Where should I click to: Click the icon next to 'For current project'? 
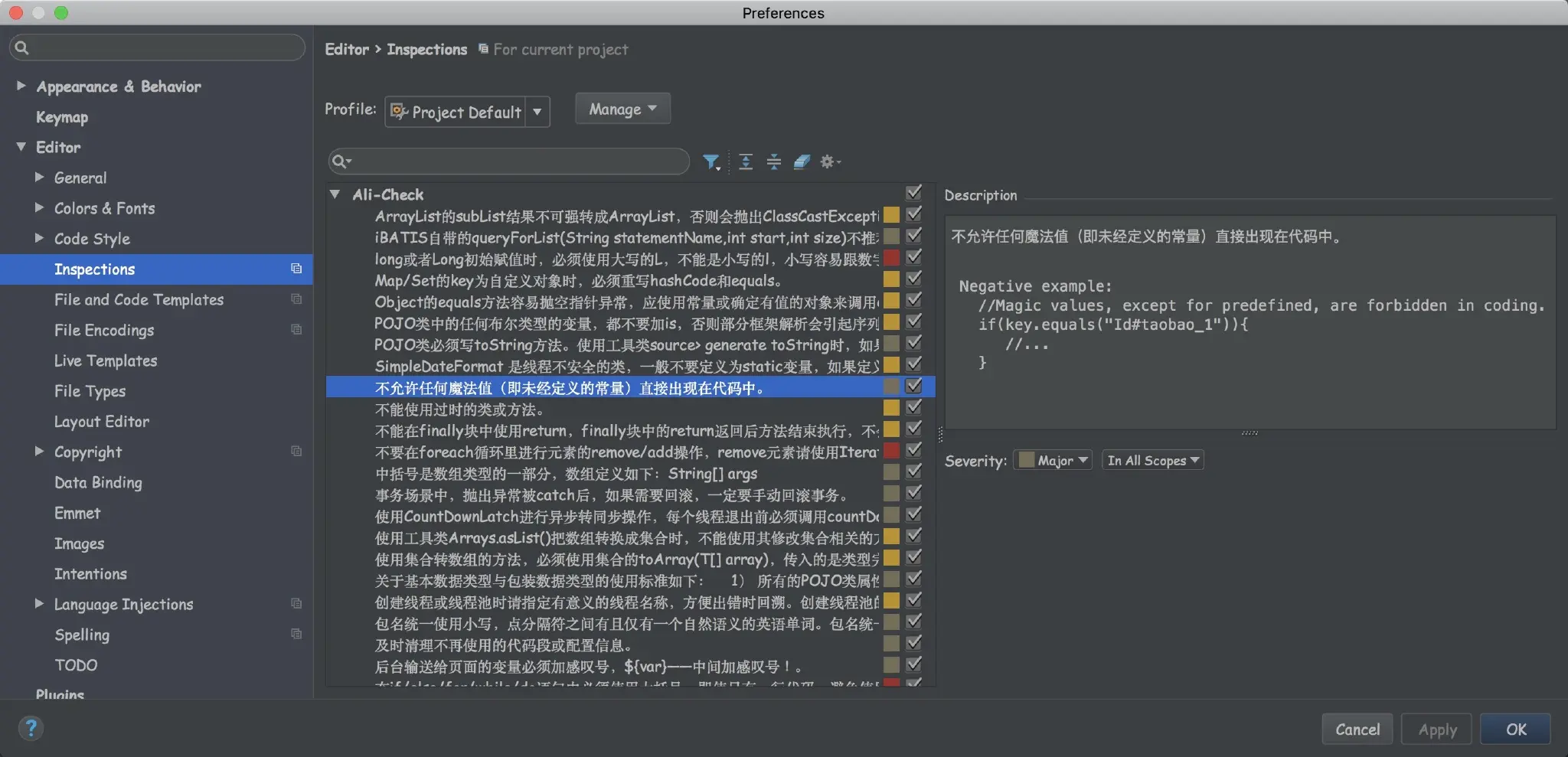483,49
